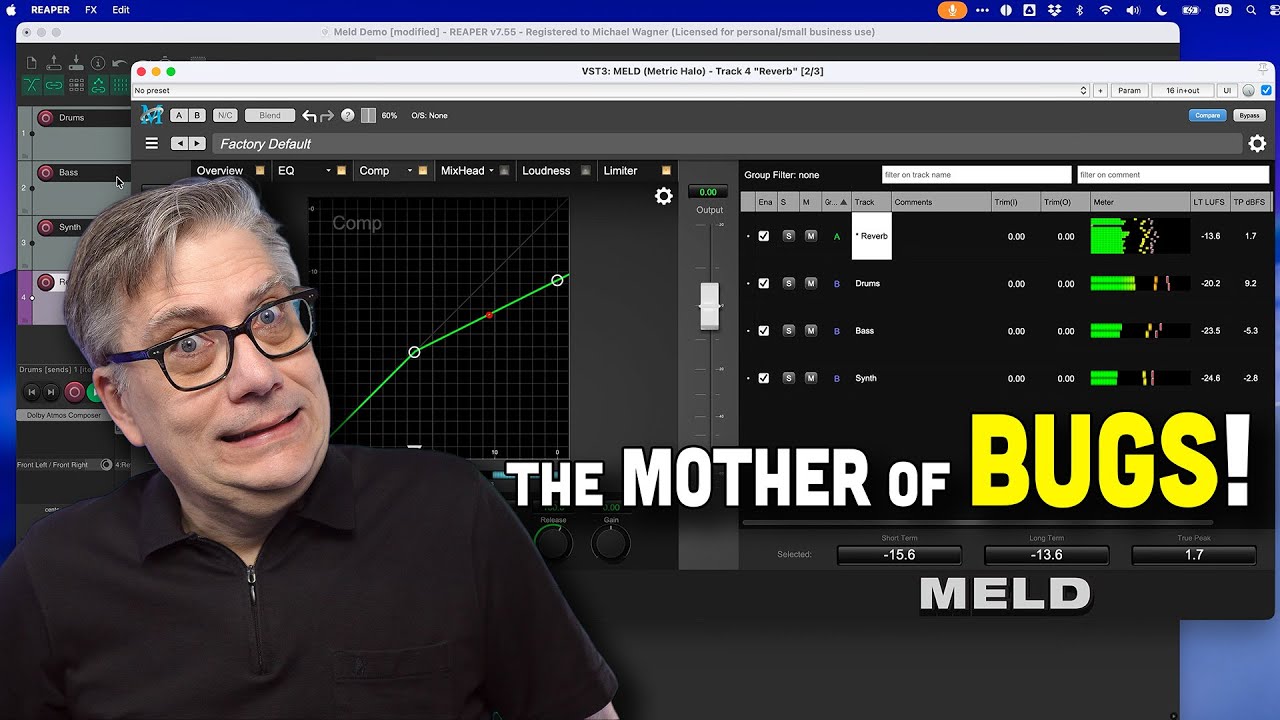
Task: Click REAPER save project icon
Action: 75,63
